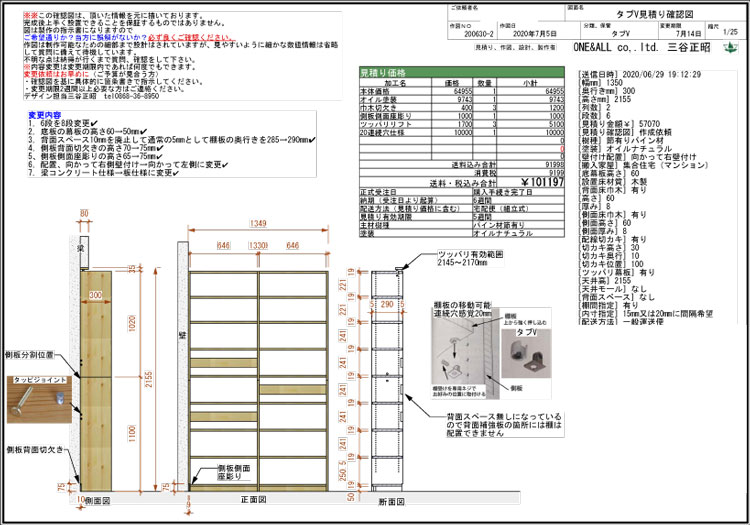Click the タブV bracket photo
The height and width of the screenshot is (525, 750).
526,356
